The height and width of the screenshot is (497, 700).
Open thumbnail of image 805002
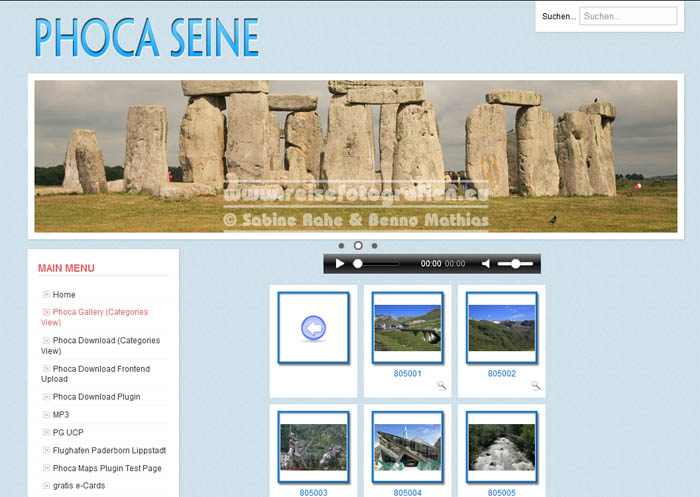(501, 328)
